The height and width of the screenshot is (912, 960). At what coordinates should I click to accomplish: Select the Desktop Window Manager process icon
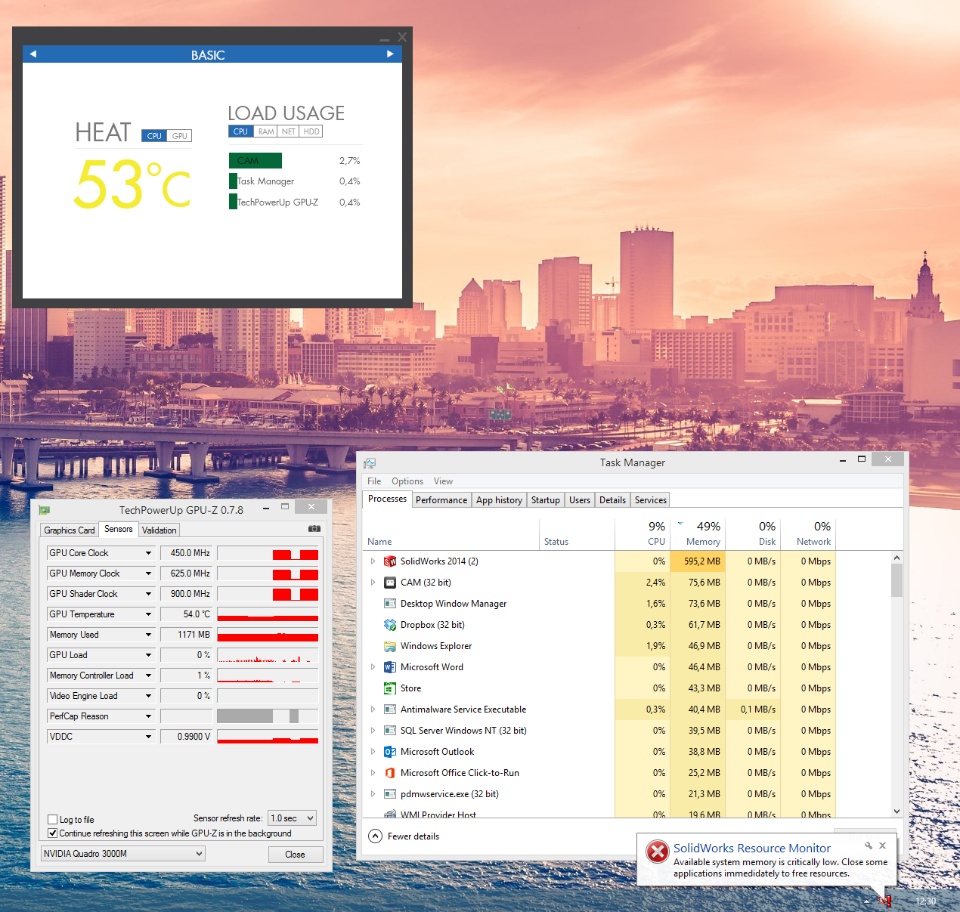389,604
